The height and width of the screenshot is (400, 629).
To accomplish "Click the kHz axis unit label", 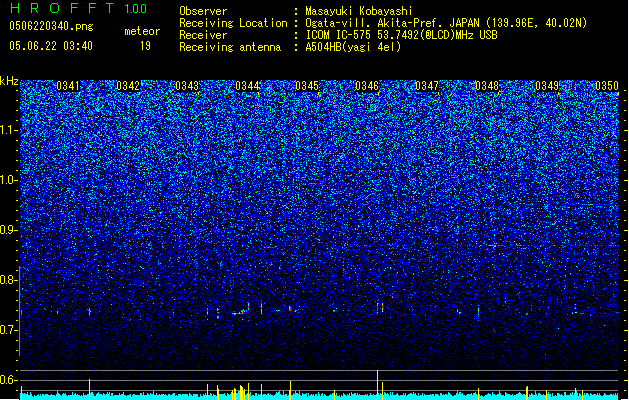I will (9, 81).
